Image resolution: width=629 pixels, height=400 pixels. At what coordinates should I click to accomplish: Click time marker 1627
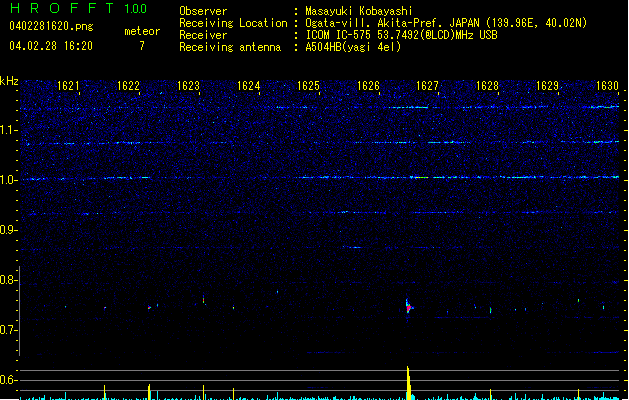[428, 86]
